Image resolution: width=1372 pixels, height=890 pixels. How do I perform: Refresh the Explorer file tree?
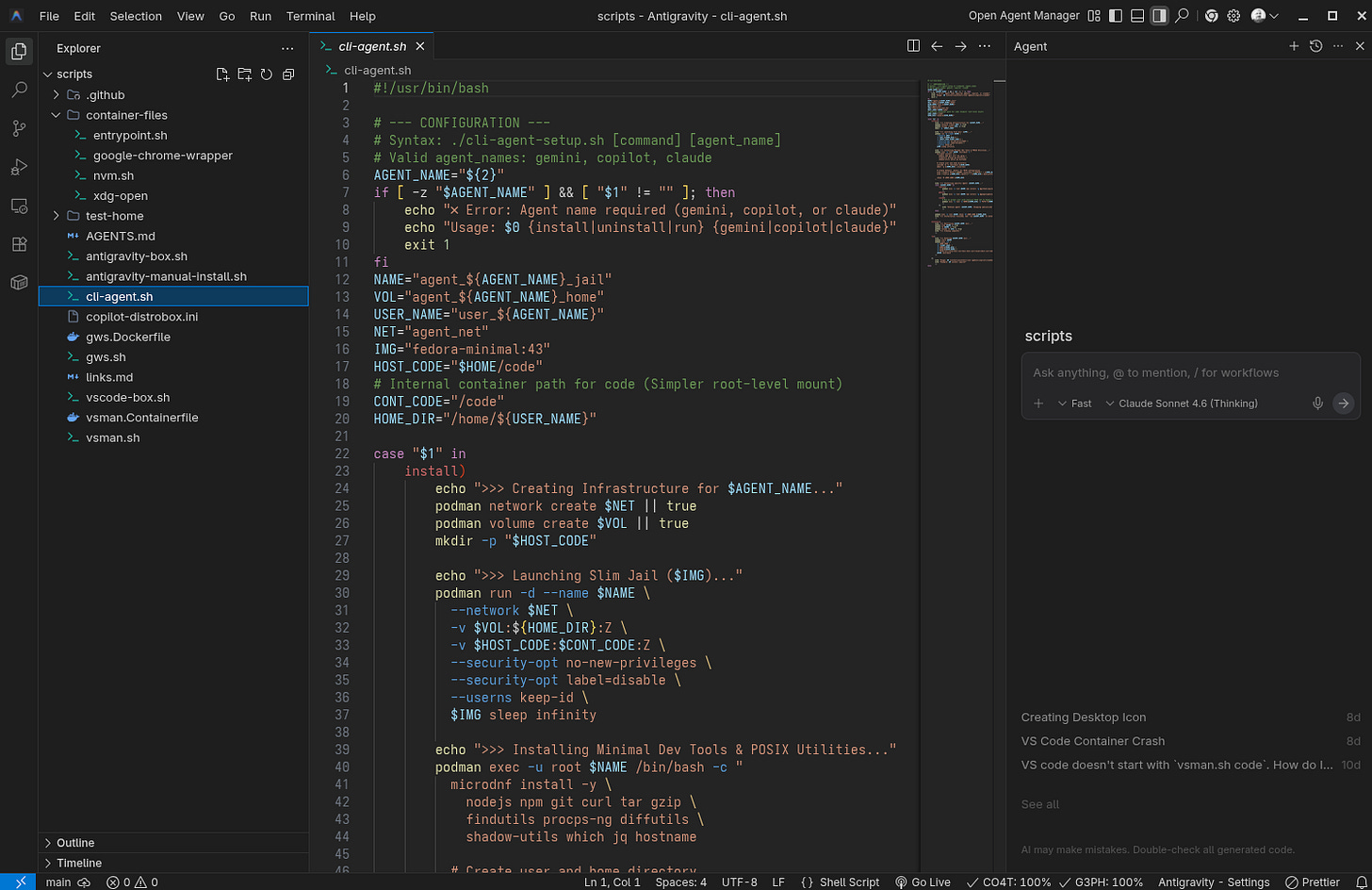tap(267, 74)
